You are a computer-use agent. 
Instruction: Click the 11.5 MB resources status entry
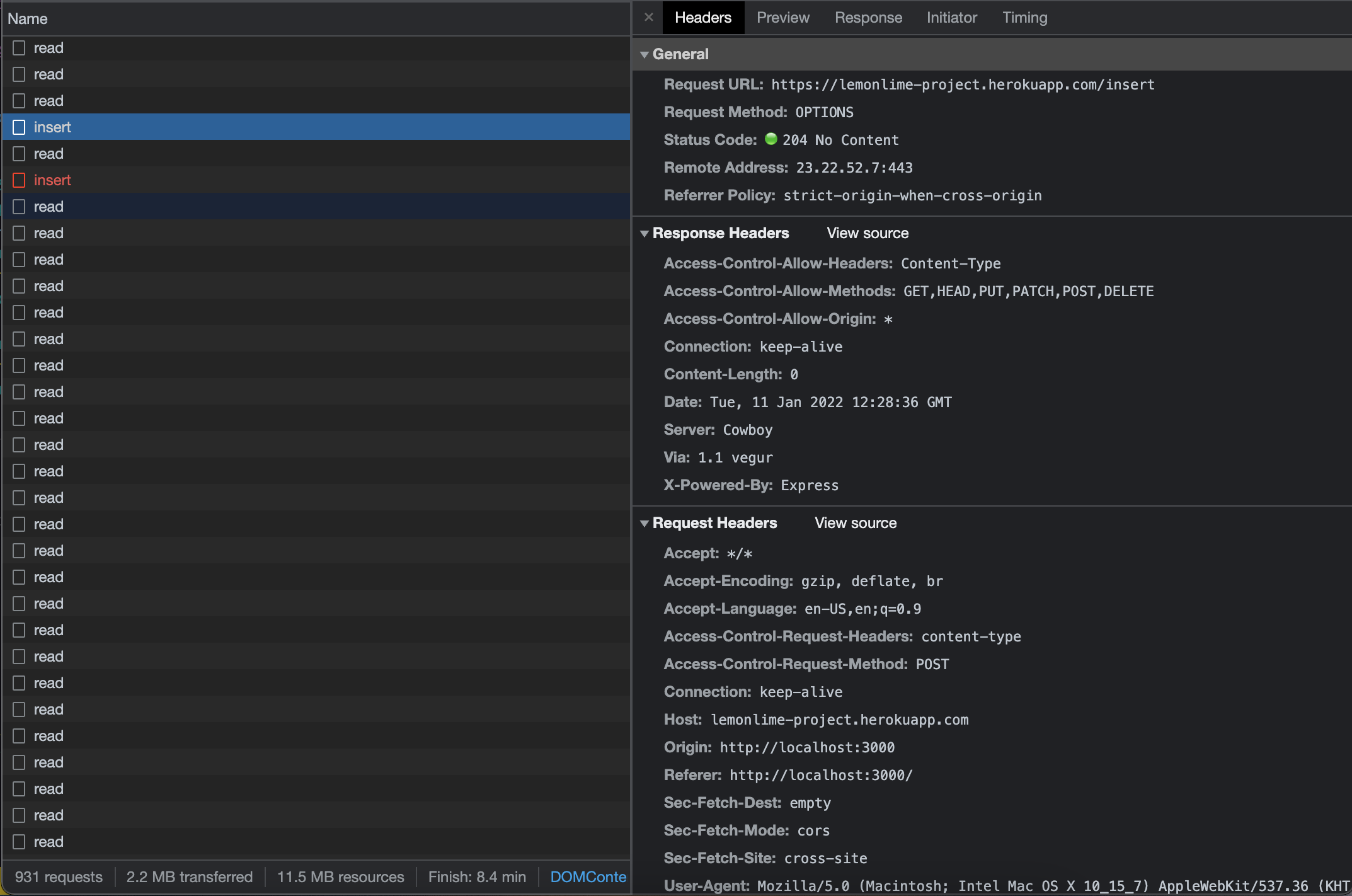pyautogui.click(x=341, y=877)
